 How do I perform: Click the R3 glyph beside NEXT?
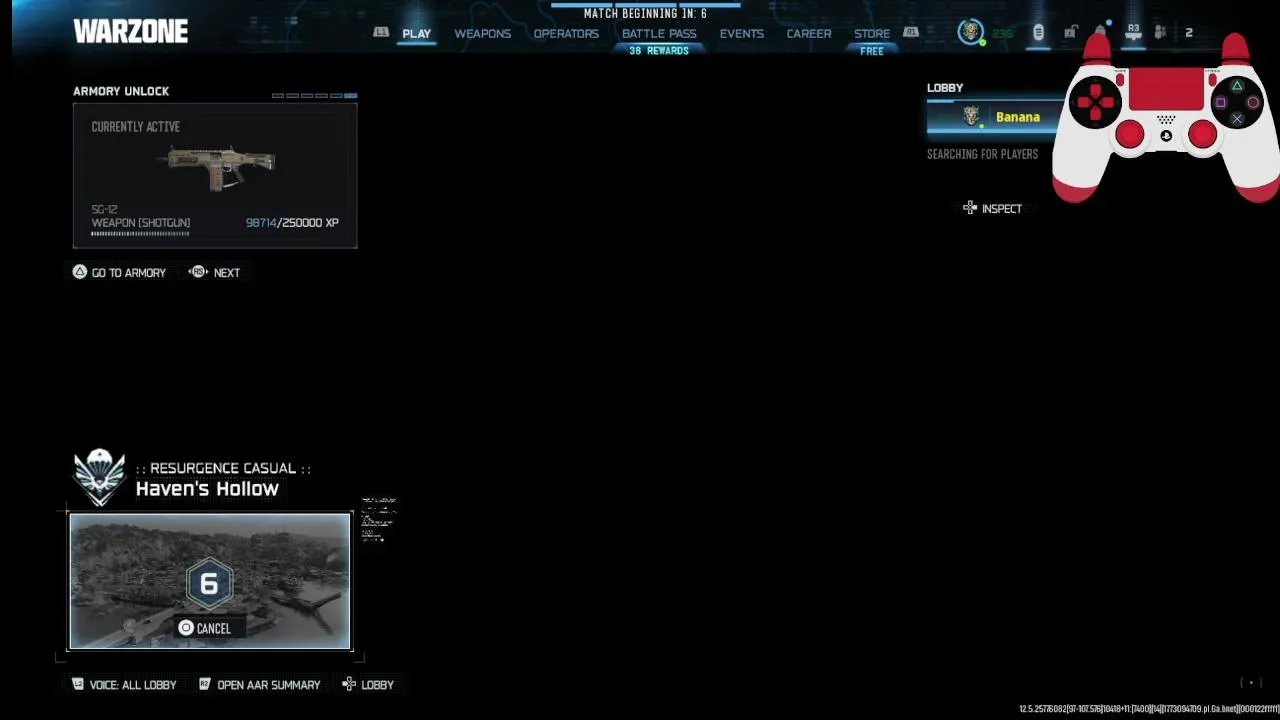pyautogui.click(x=198, y=272)
